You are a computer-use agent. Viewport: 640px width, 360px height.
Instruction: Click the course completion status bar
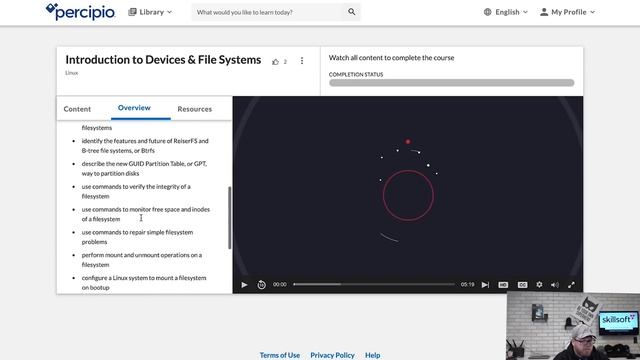coord(451,83)
